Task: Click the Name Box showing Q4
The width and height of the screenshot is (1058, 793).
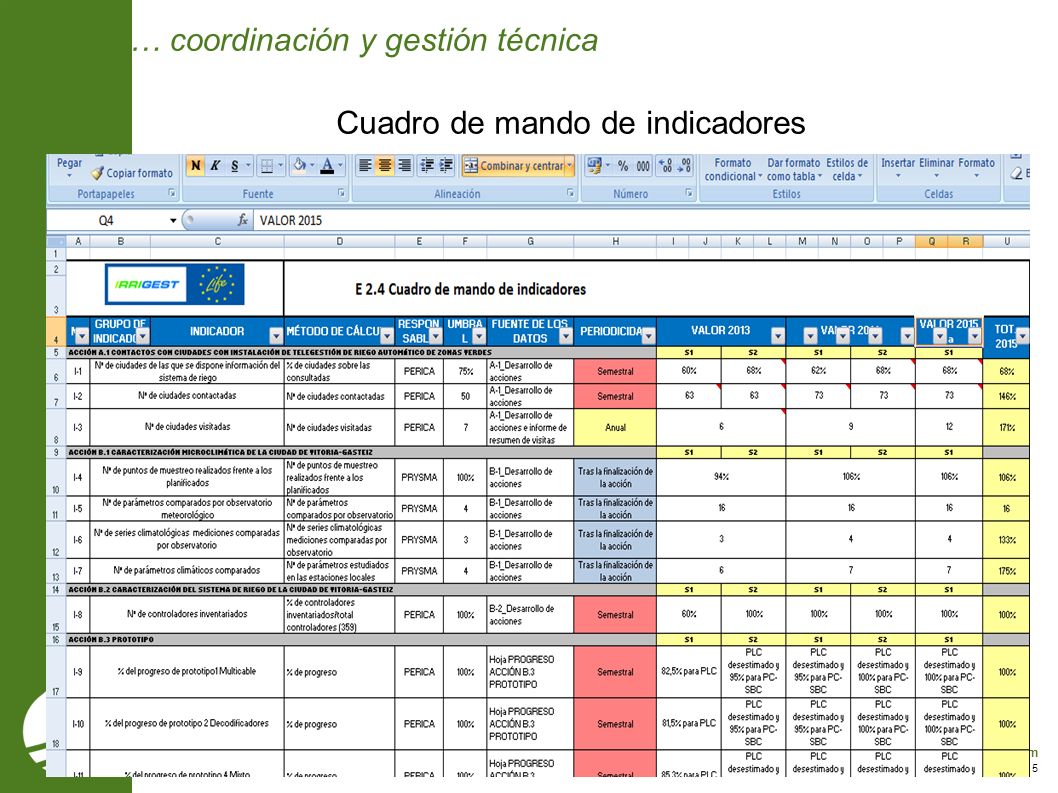Action: pyautogui.click(x=107, y=221)
